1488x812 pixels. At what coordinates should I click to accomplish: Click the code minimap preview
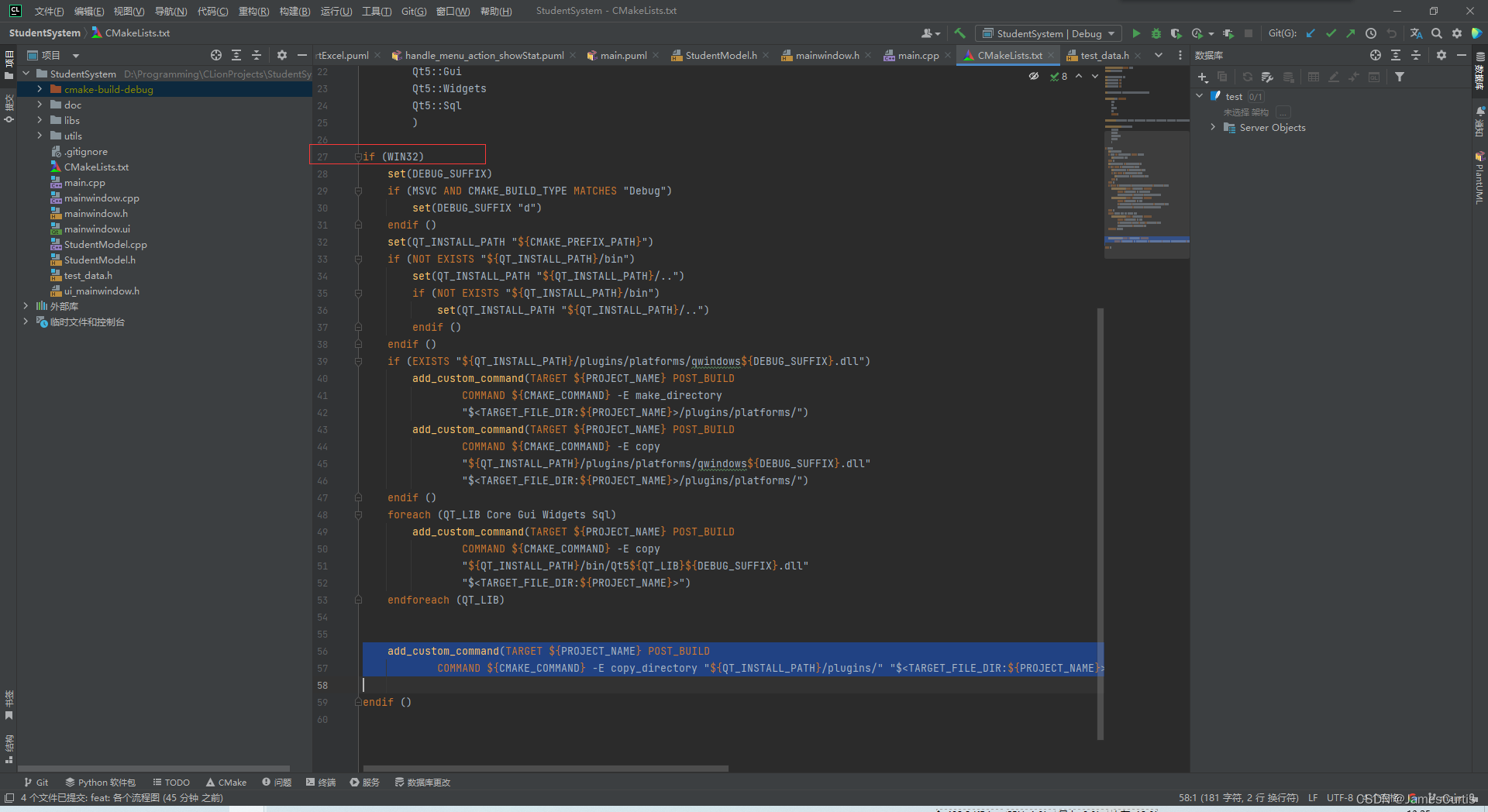(1147, 161)
